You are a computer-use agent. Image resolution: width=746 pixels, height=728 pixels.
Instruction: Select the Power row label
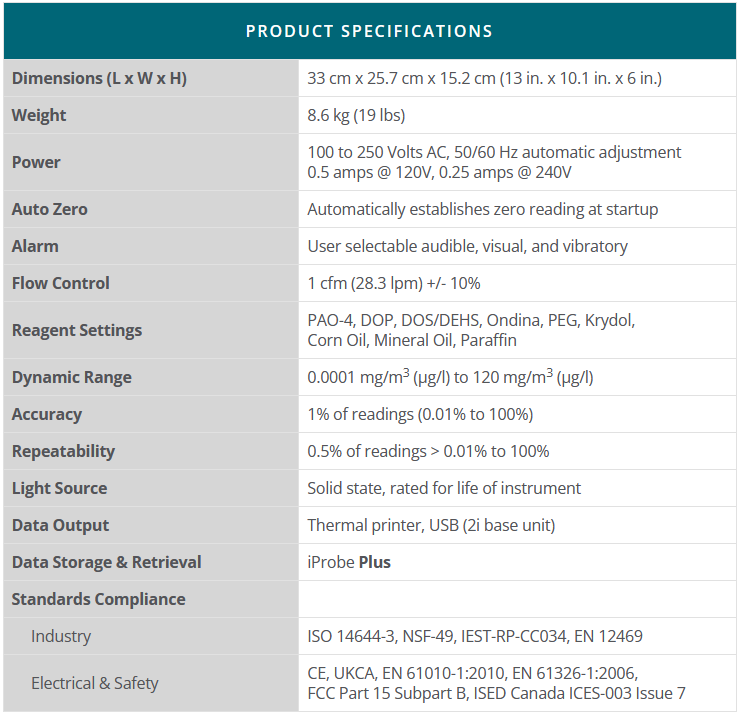tap(36, 162)
